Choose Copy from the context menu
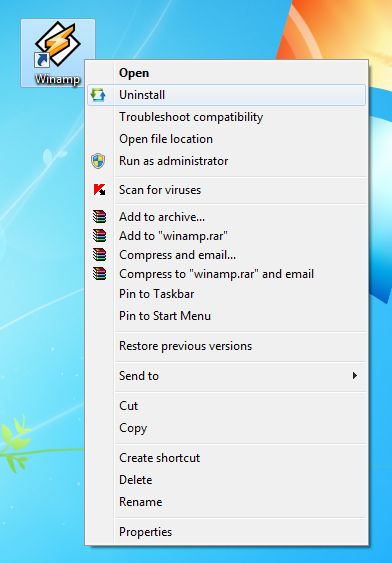Screen dimensions: 392x563 point(227,428)
